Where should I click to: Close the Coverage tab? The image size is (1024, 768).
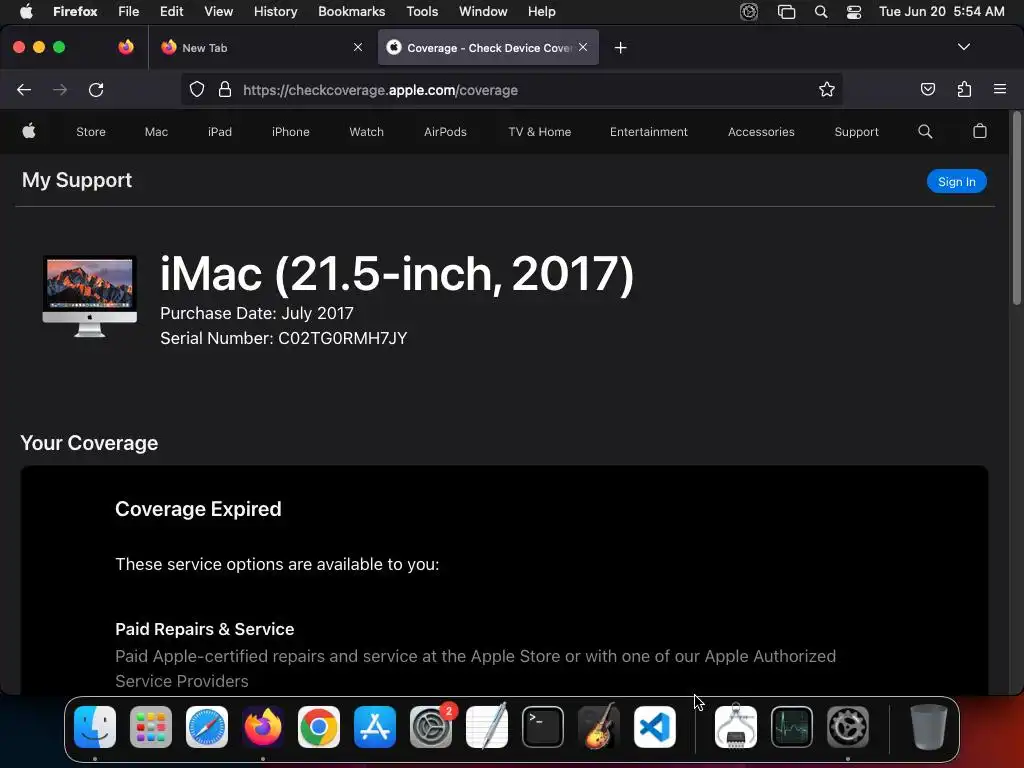(583, 47)
